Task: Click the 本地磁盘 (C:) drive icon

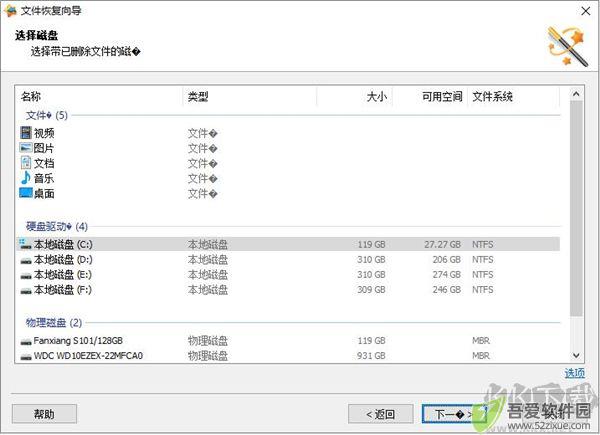Action: click(26, 244)
